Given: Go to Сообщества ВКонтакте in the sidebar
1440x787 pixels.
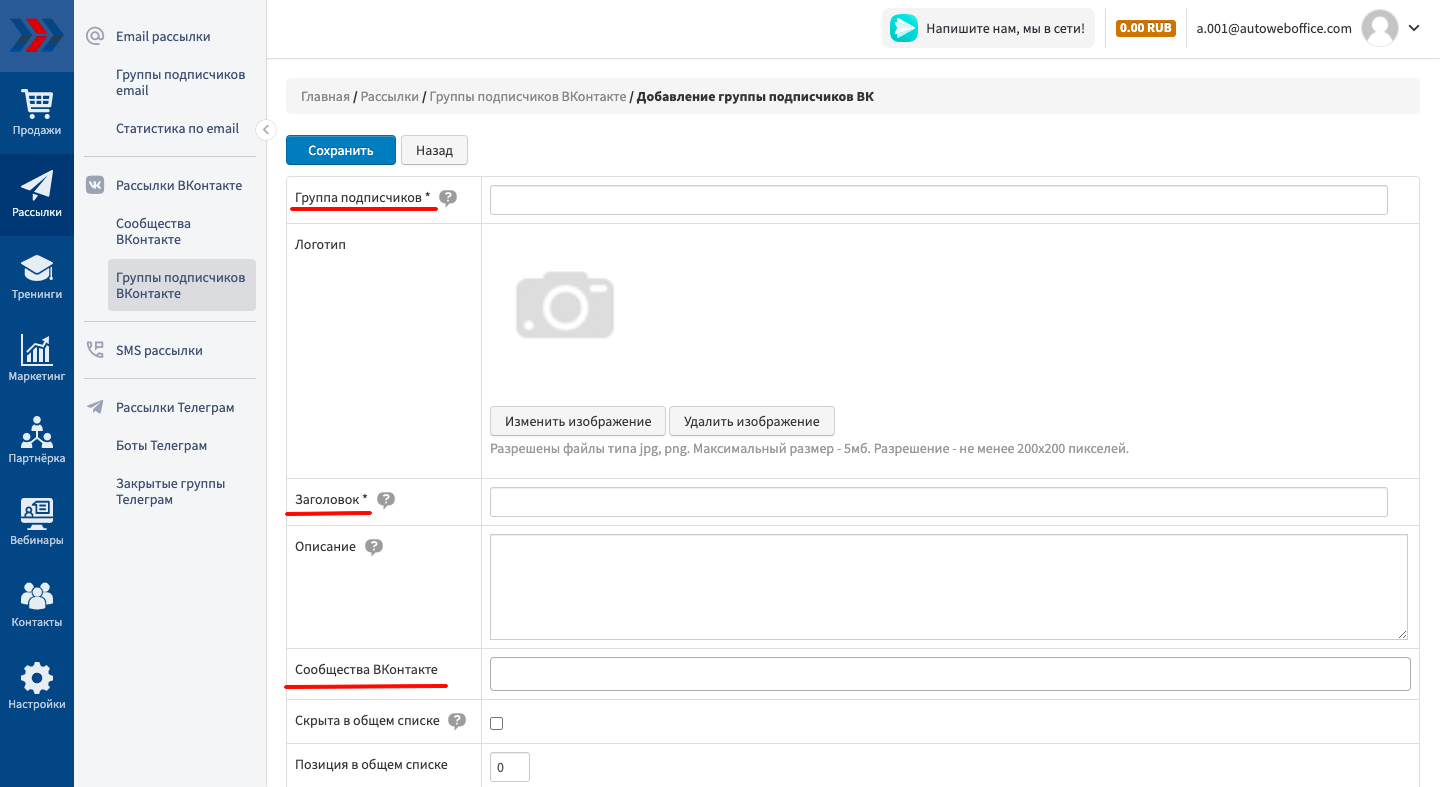Looking at the screenshot, I should coord(153,232).
